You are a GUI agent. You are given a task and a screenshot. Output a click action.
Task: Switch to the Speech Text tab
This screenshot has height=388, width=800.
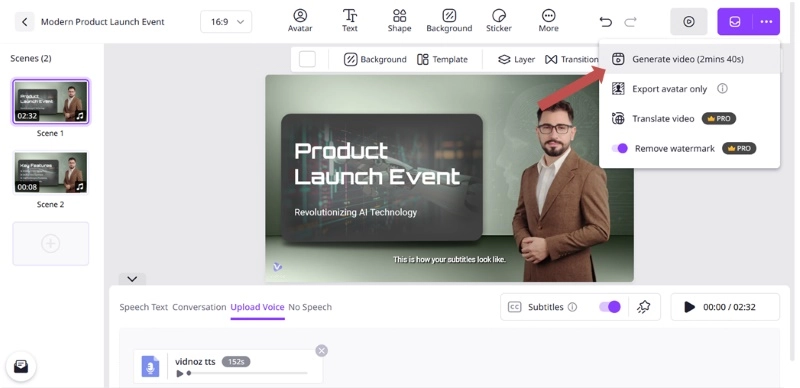pyautogui.click(x=143, y=307)
